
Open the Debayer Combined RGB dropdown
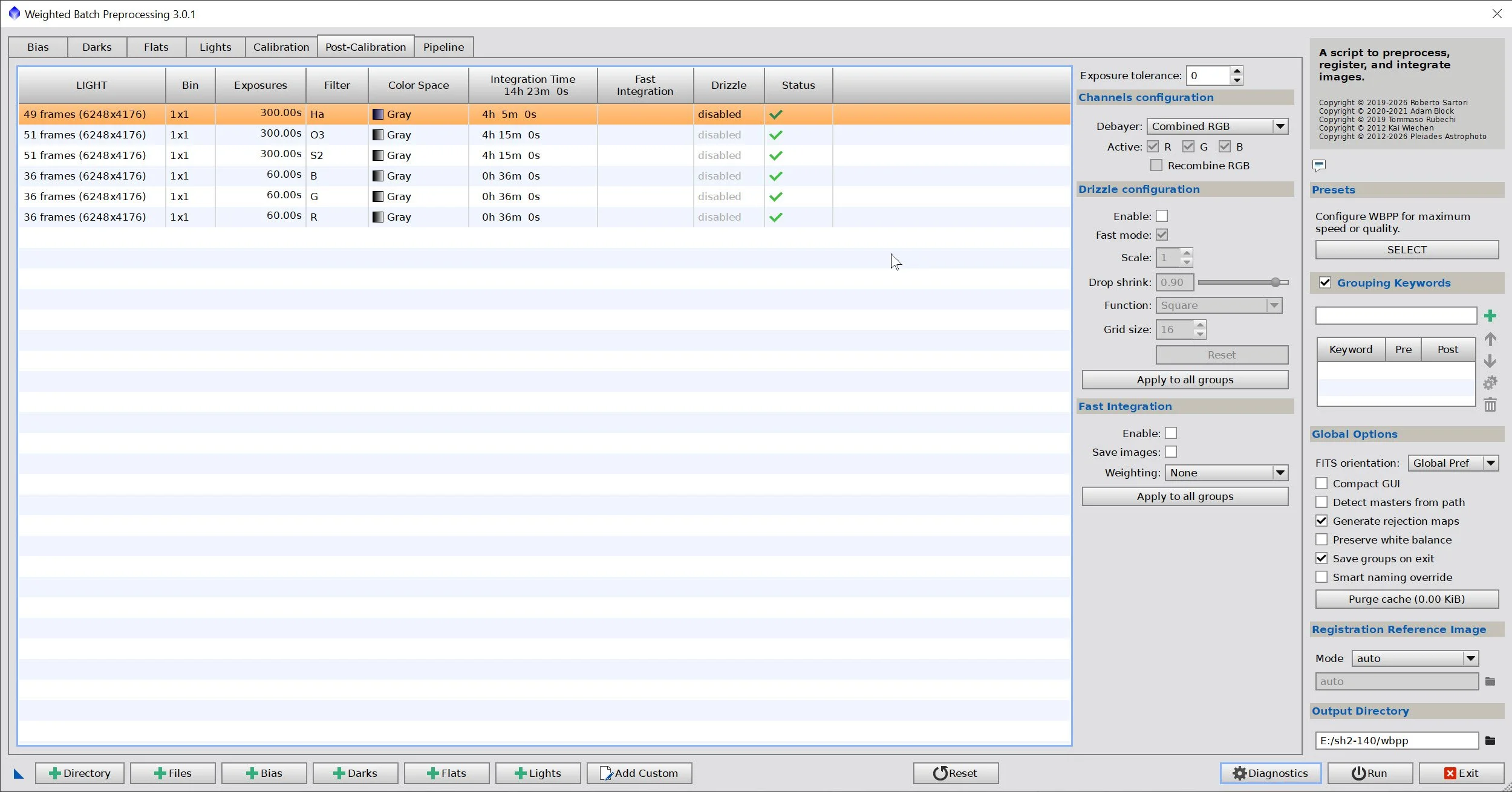[x=1217, y=126]
